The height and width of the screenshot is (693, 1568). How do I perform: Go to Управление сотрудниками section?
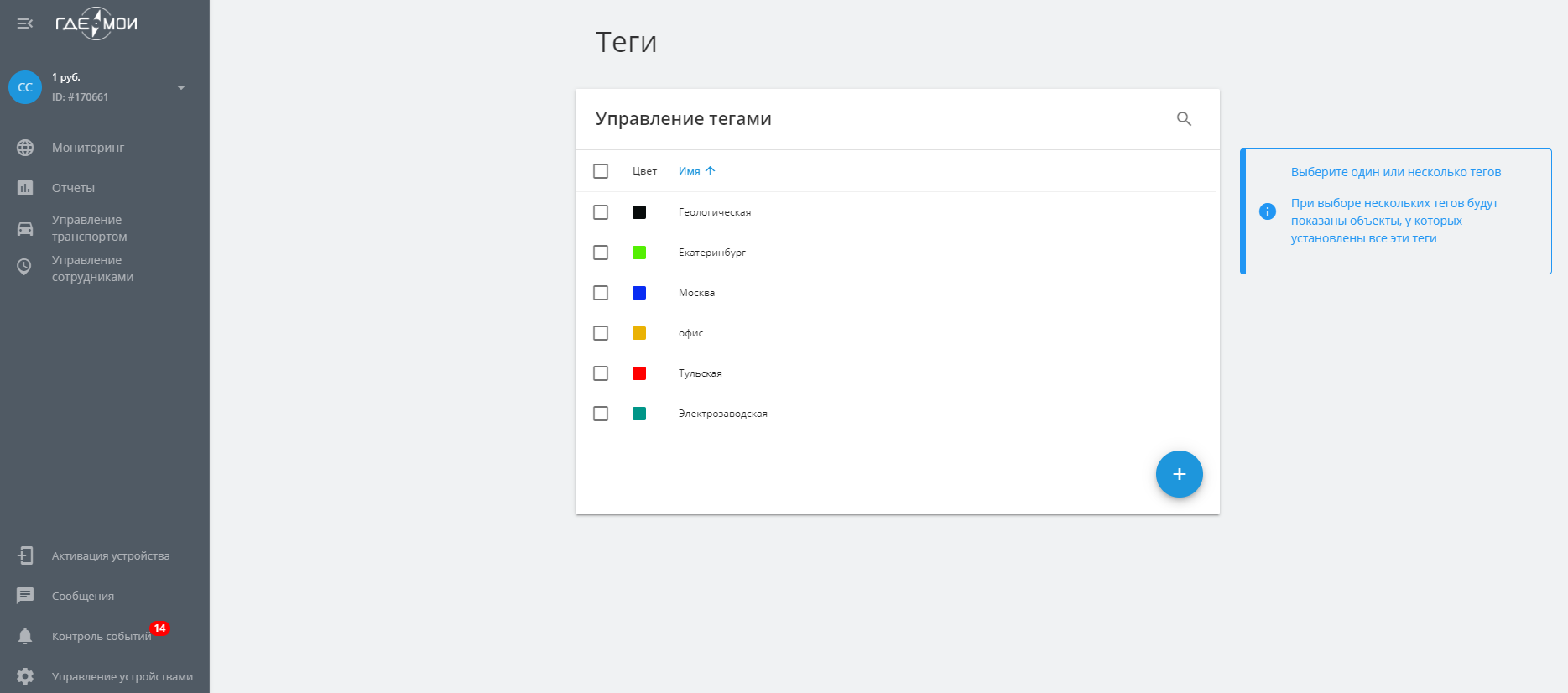[92, 268]
